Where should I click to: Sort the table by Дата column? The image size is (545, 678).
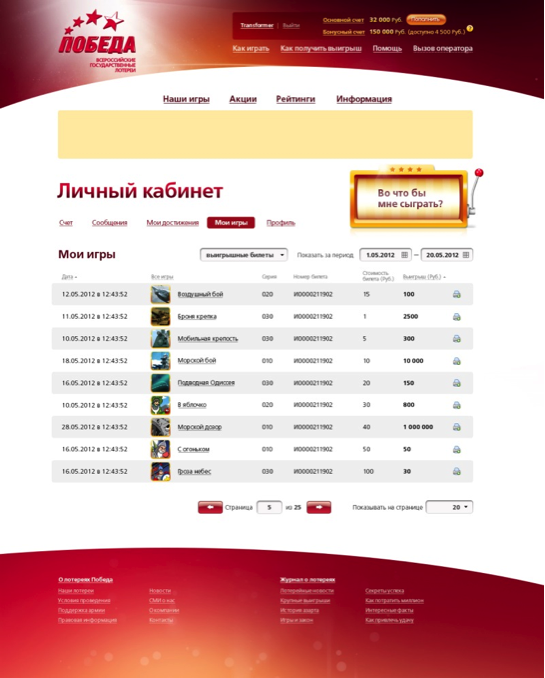[x=69, y=277]
